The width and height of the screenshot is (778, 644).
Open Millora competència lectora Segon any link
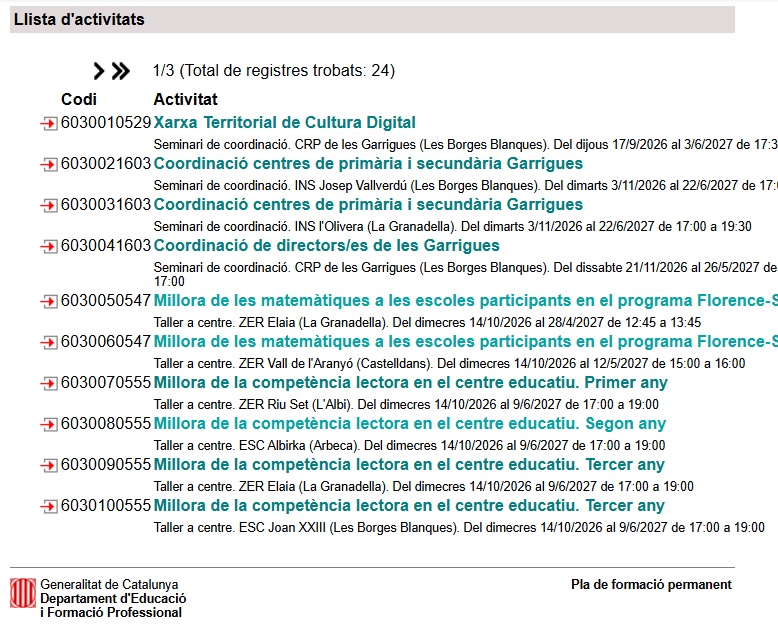coord(410,424)
